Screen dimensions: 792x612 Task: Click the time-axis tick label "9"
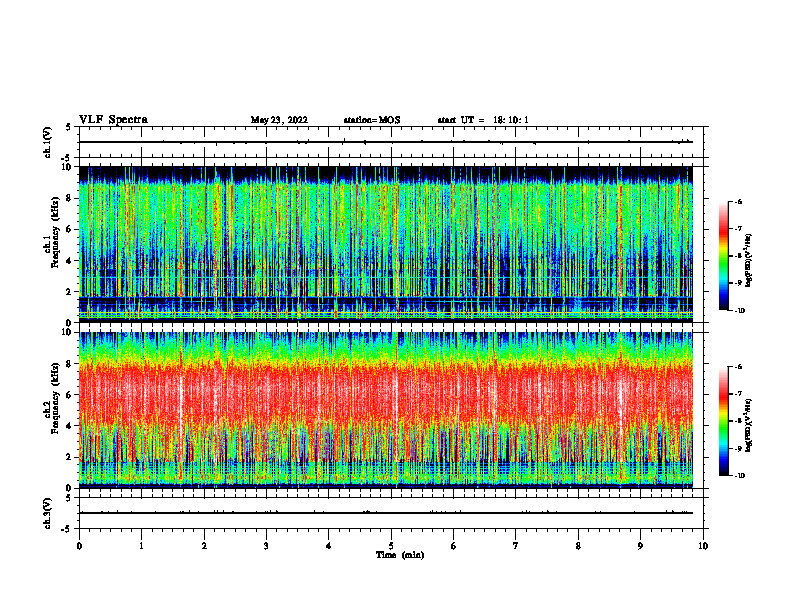point(640,546)
